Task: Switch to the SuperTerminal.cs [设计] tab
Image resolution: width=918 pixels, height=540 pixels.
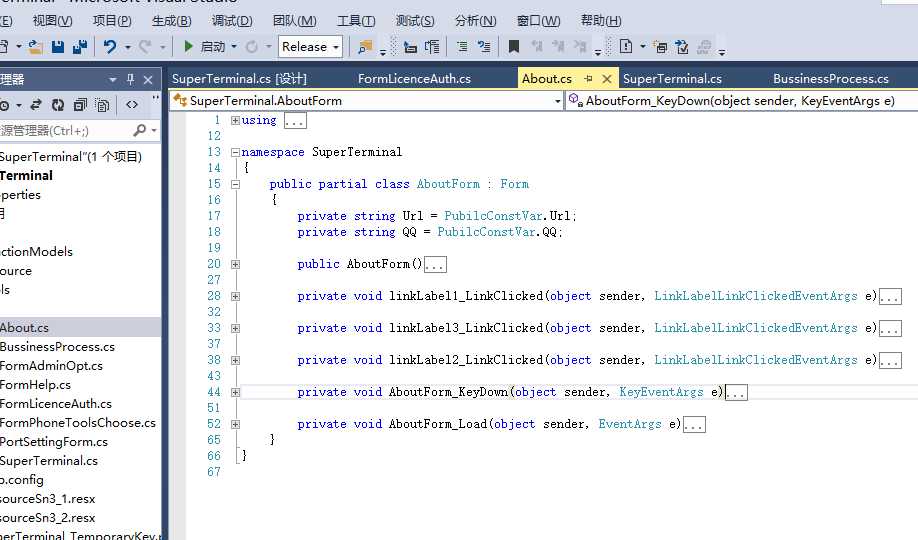Action: (x=239, y=78)
